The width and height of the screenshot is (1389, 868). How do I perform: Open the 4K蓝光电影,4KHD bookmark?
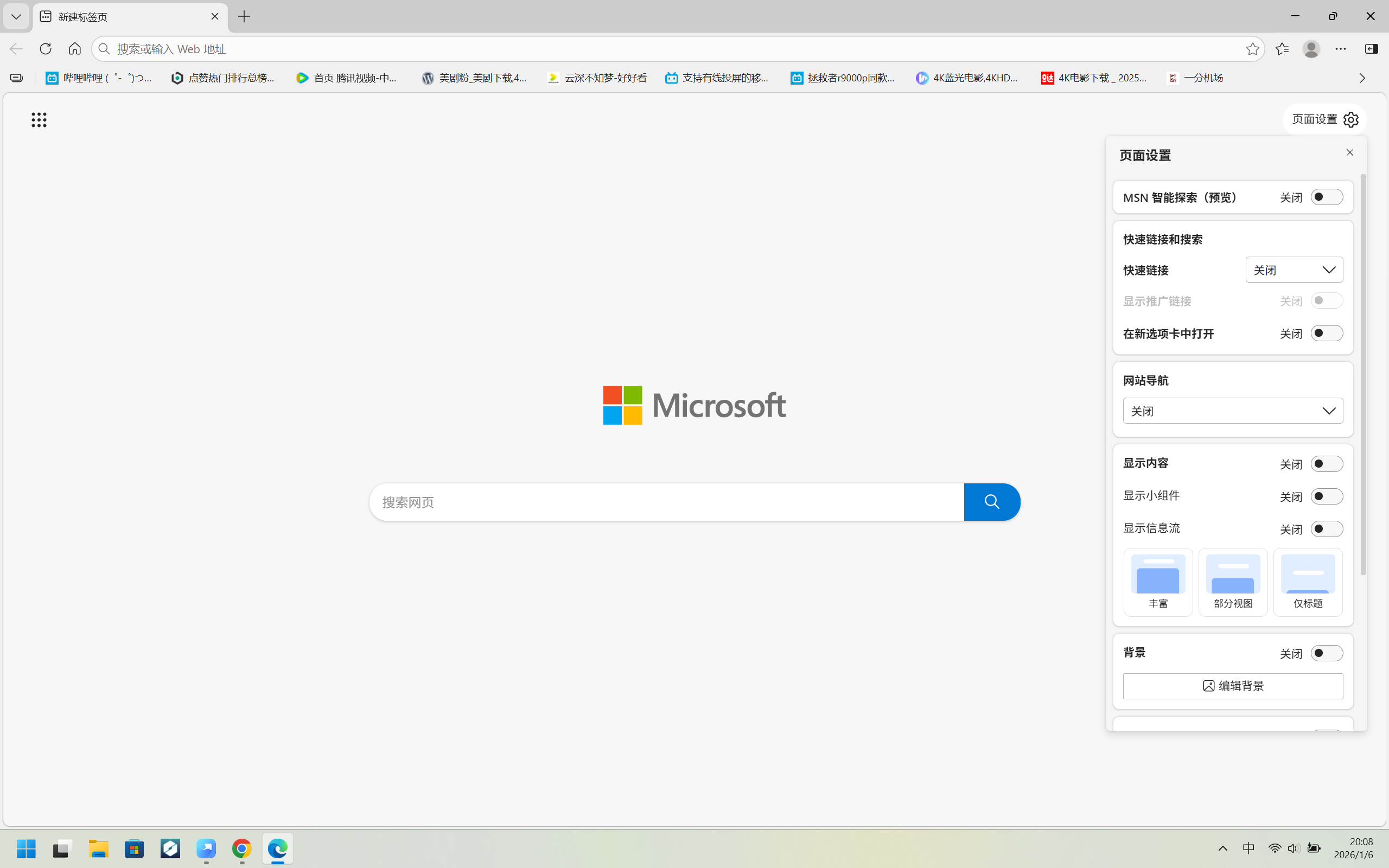tap(967, 78)
